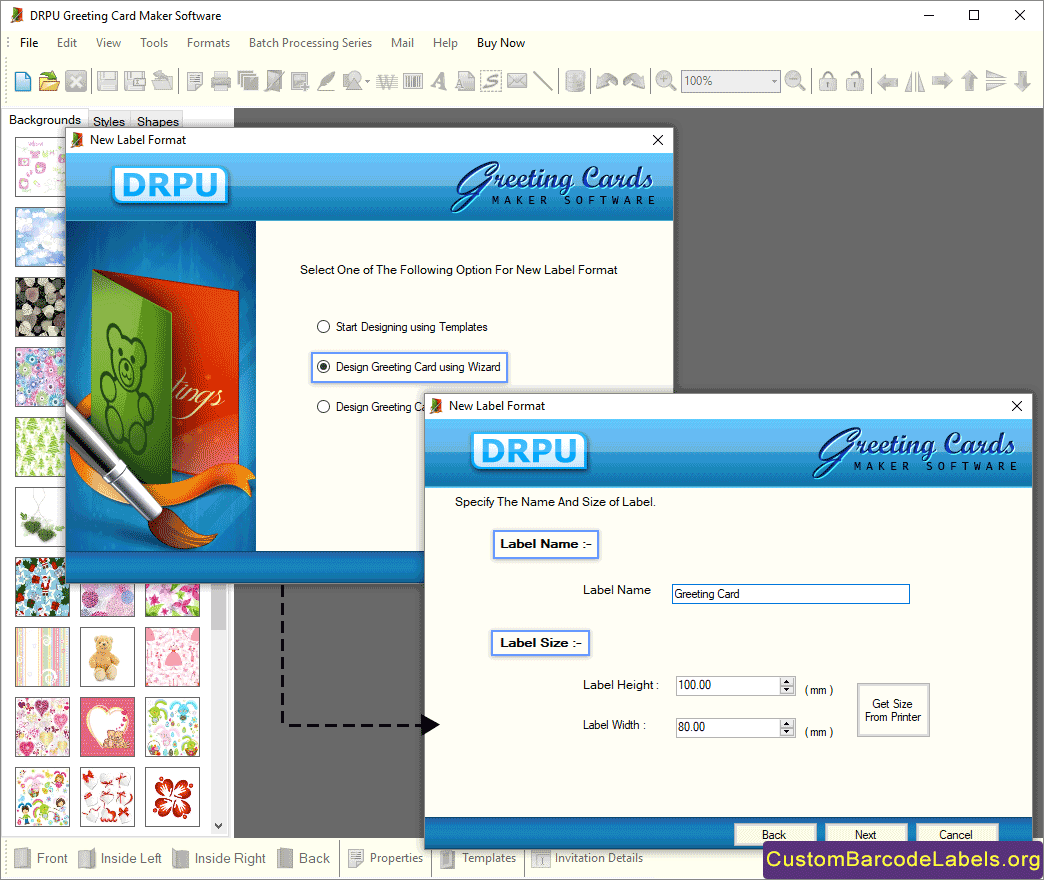Screen dimensions: 1044x880
Task: Click the Label Height value field
Action: point(728,686)
